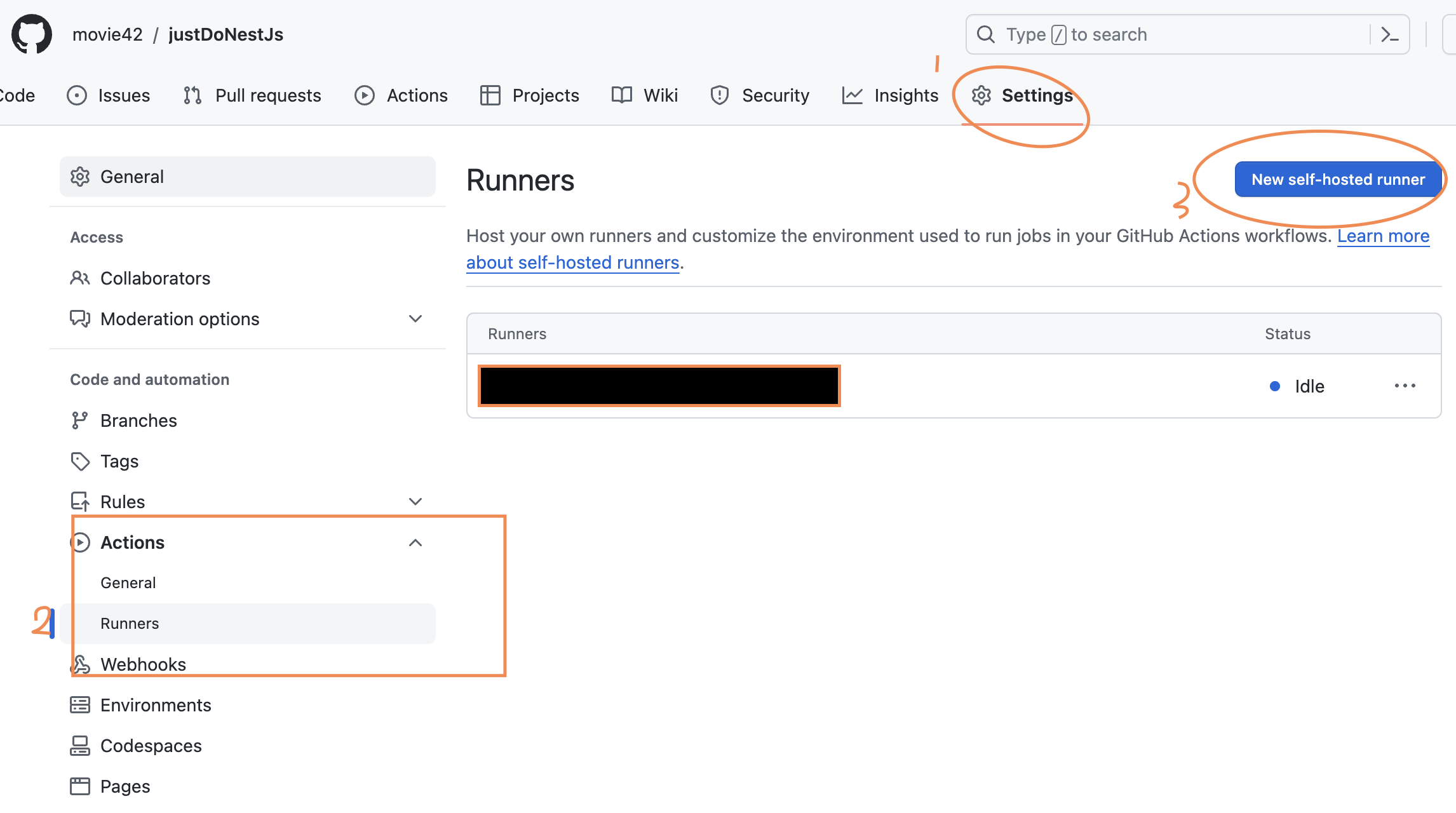Click the Webhooks icon
Viewport: 1456px width, 813px height.
point(80,664)
